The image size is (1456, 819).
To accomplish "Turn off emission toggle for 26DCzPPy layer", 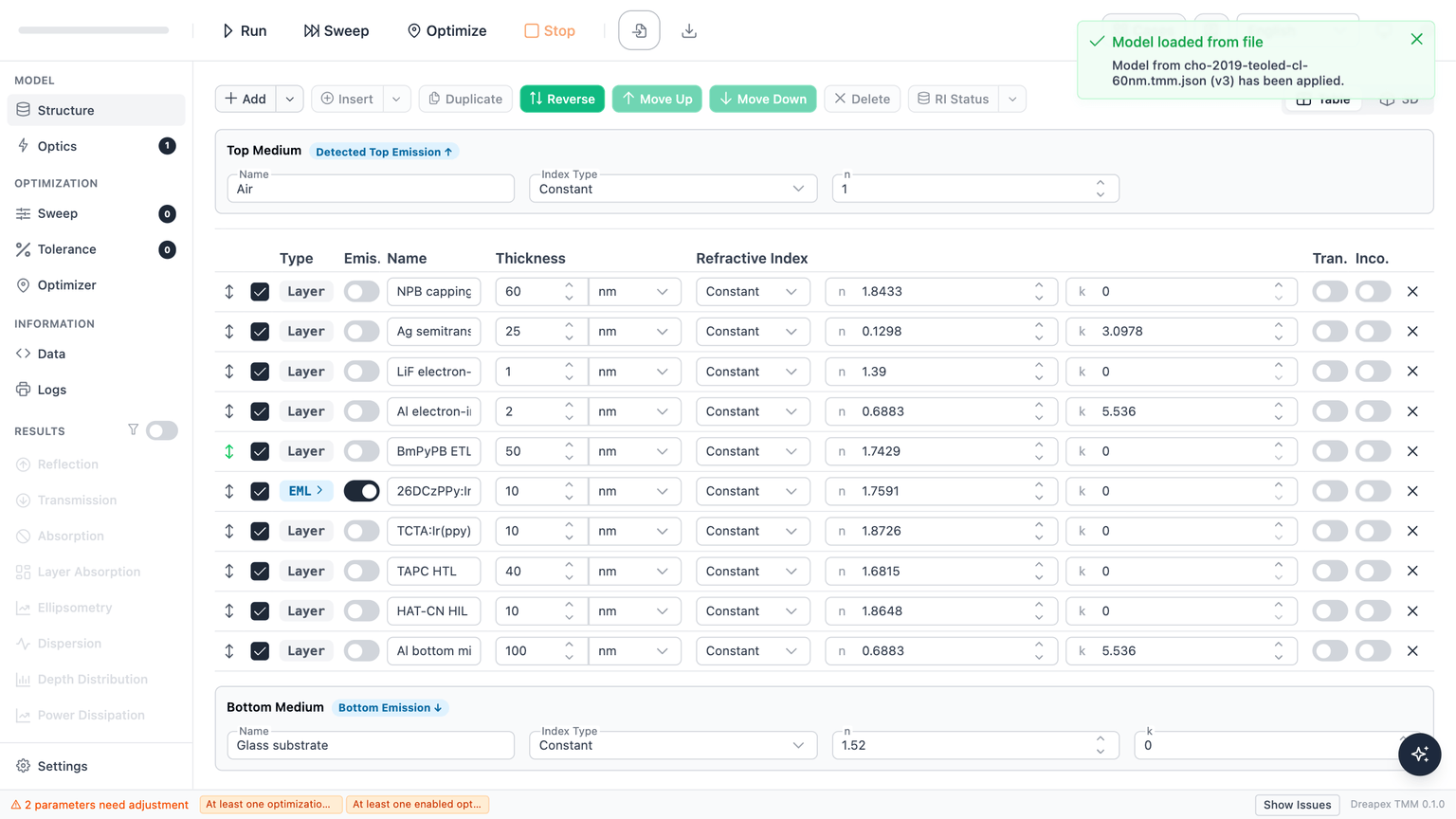I will (361, 491).
